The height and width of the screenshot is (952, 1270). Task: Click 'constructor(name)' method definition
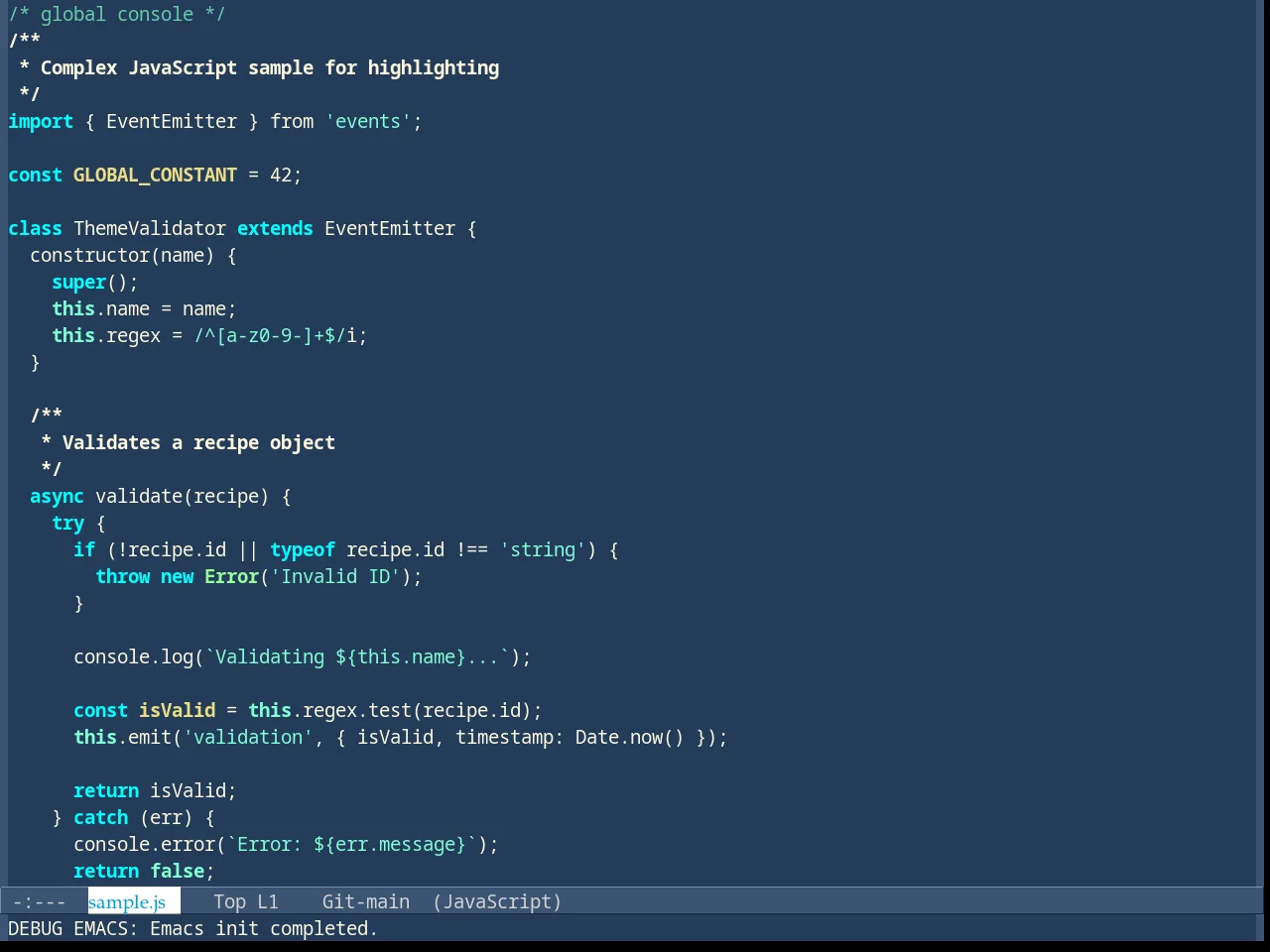pyautogui.click(x=122, y=255)
